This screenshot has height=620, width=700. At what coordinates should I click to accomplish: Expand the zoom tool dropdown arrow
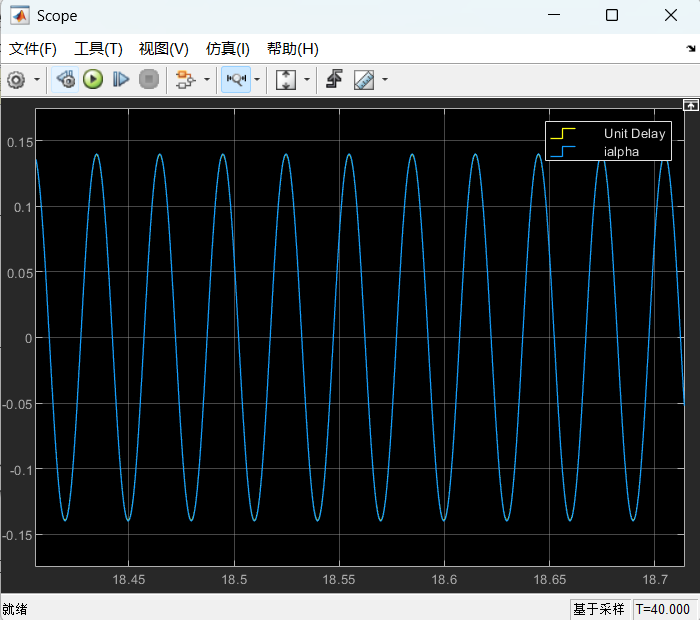(257, 79)
